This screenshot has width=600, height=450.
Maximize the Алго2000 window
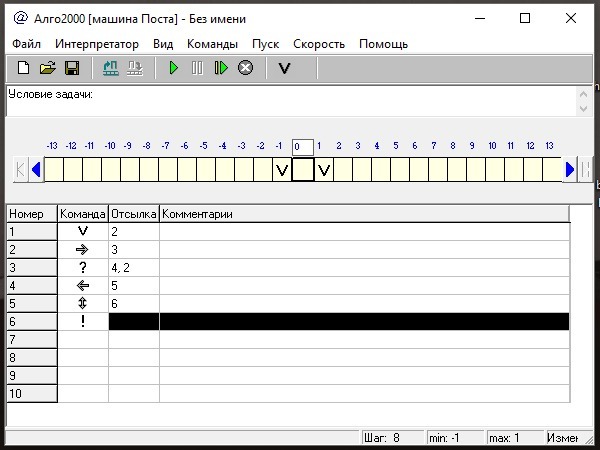pyautogui.click(x=525, y=18)
